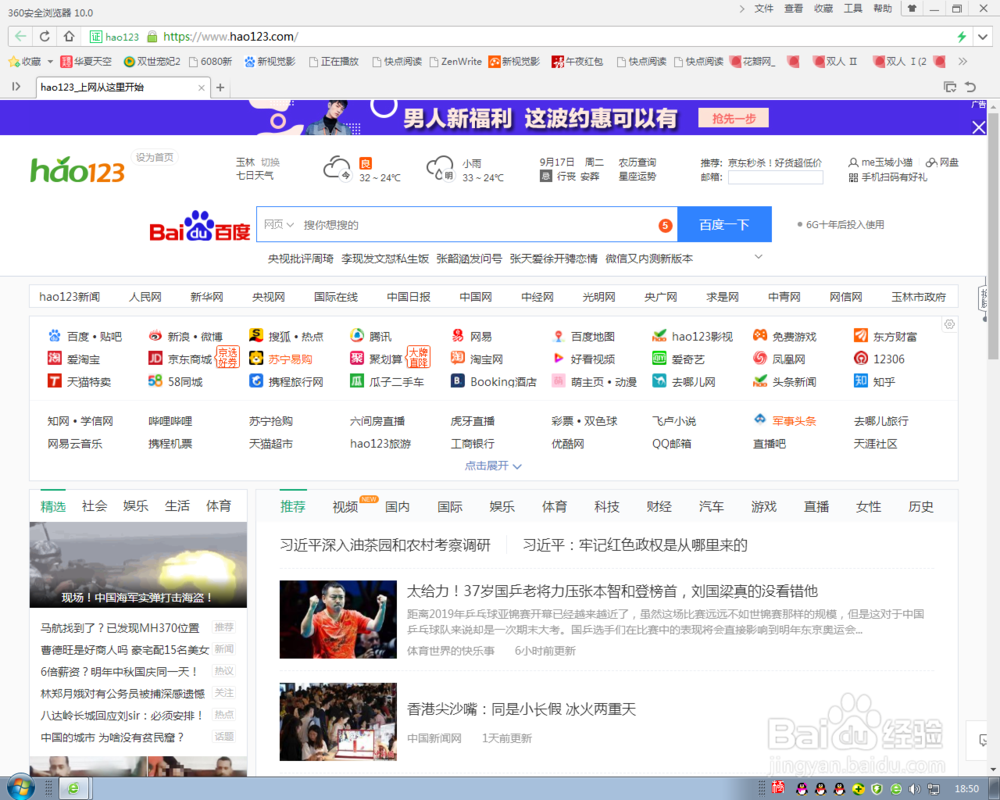
Task: Expand more sites via 点击展开
Action: [493, 466]
